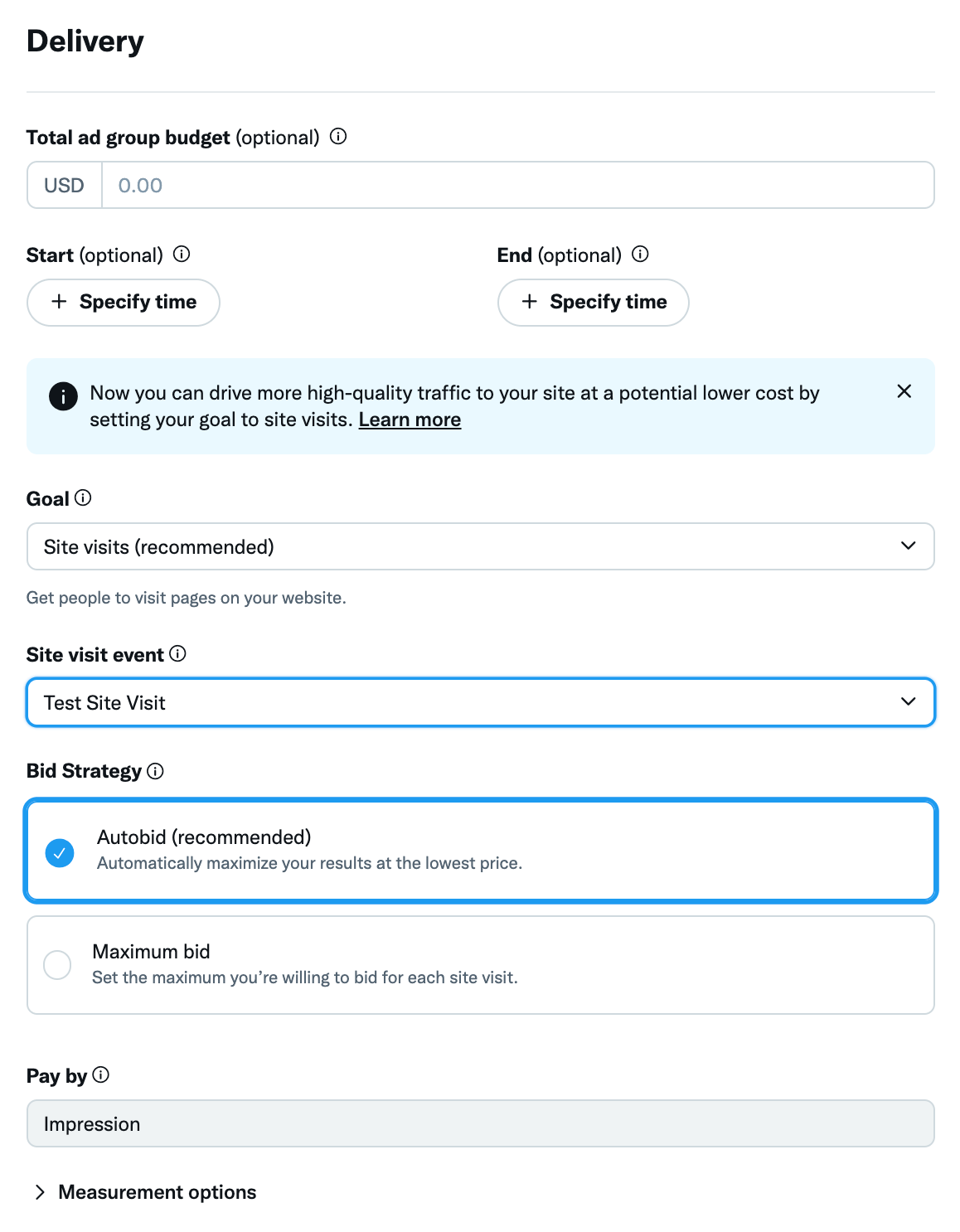
Task: Select the Maximum bid option
Action: (57, 965)
